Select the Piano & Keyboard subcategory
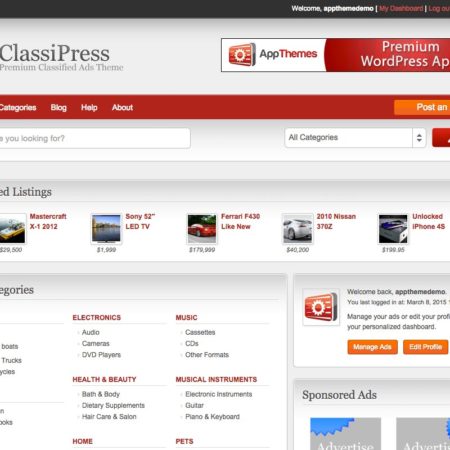Screen dimensions: 450x450 212,417
